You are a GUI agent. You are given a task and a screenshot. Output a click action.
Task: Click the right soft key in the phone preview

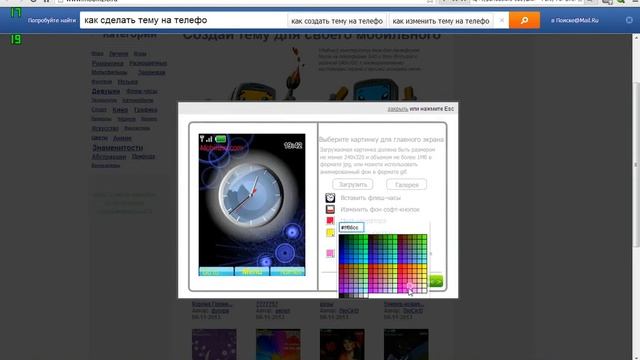click(x=287, y=271)
